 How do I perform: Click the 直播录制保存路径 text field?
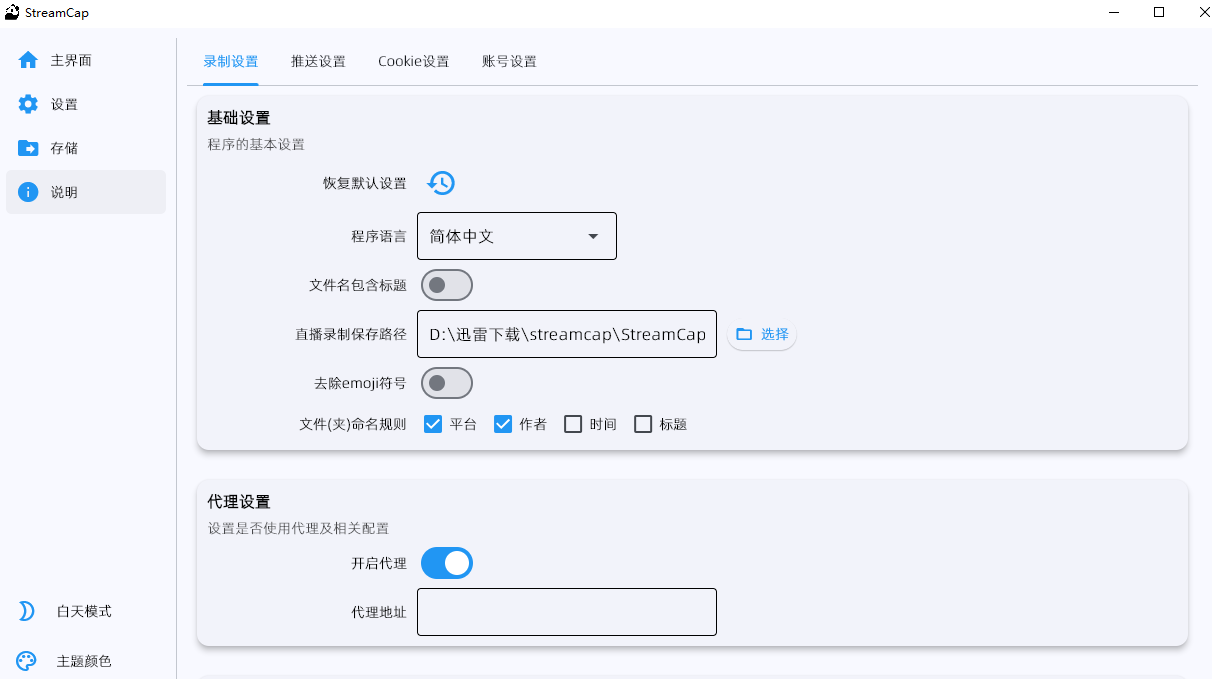point(566,334)
